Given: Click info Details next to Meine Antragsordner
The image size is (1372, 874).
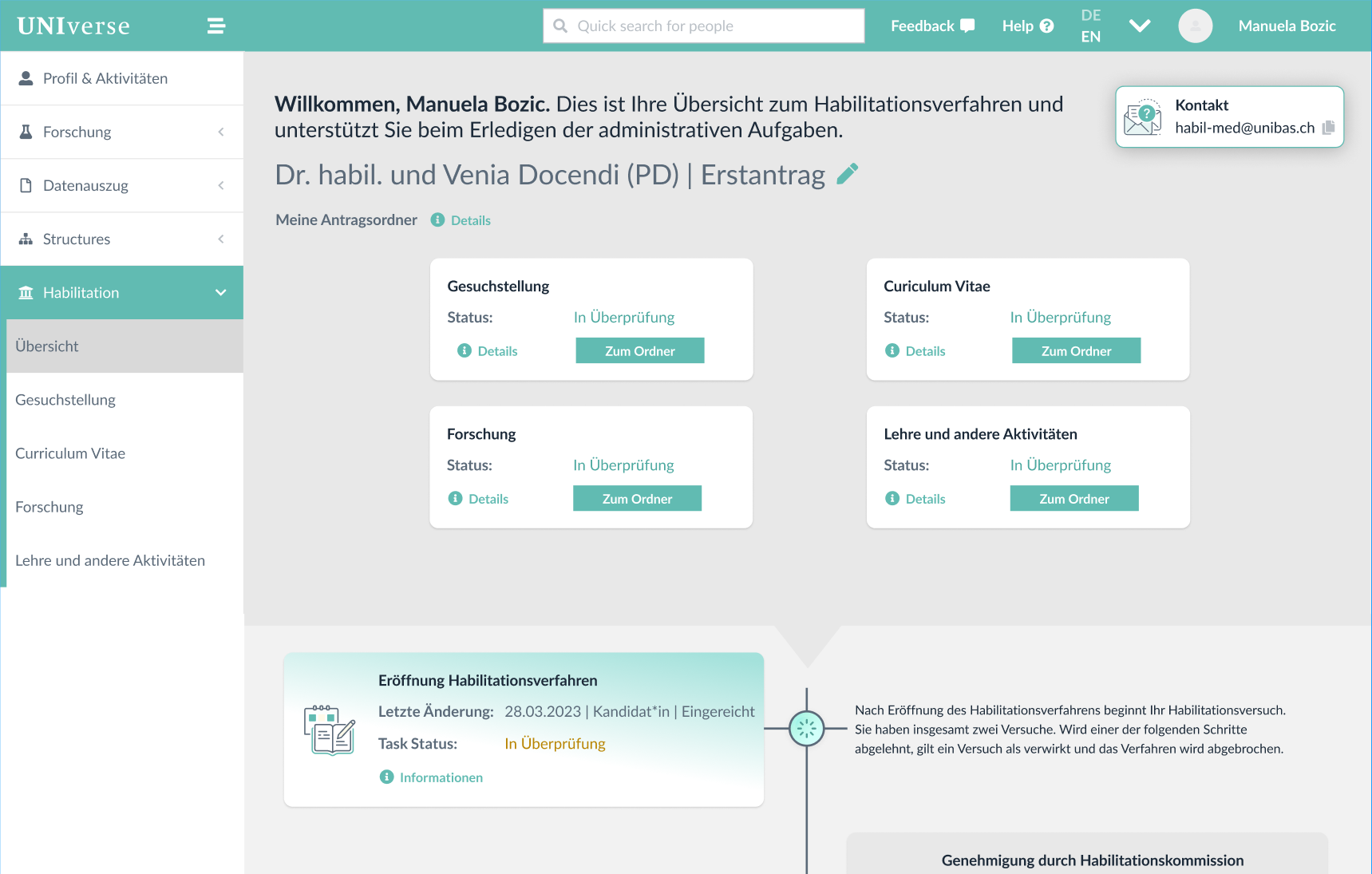Looking at the screenshot, I should coord(461,220).
